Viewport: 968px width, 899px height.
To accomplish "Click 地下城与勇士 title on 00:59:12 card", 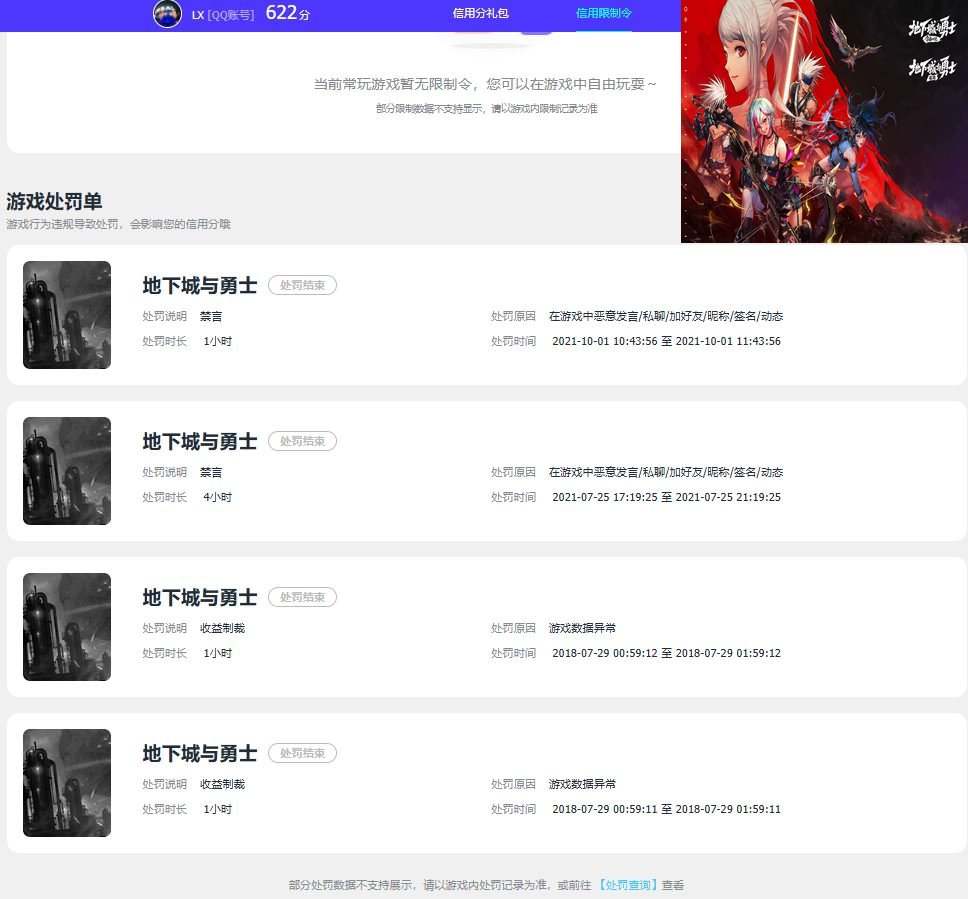I will 199,597.
